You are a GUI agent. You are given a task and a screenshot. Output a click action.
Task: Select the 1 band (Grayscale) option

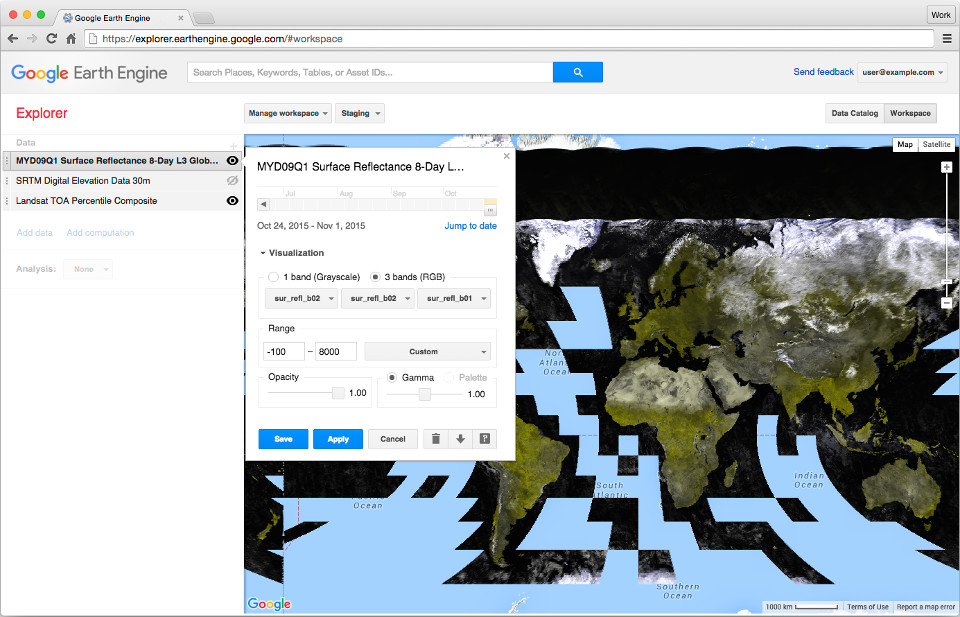coord(274,277)
